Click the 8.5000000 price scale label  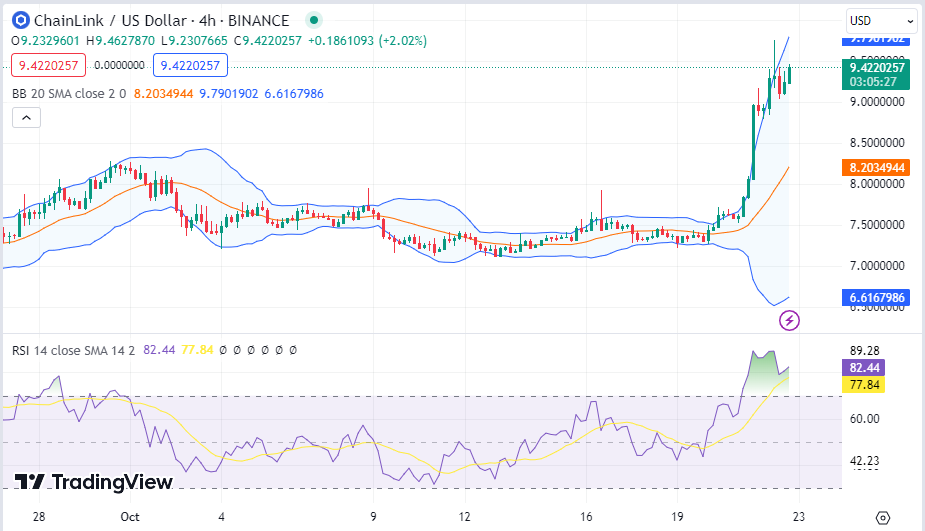(877, 143)
